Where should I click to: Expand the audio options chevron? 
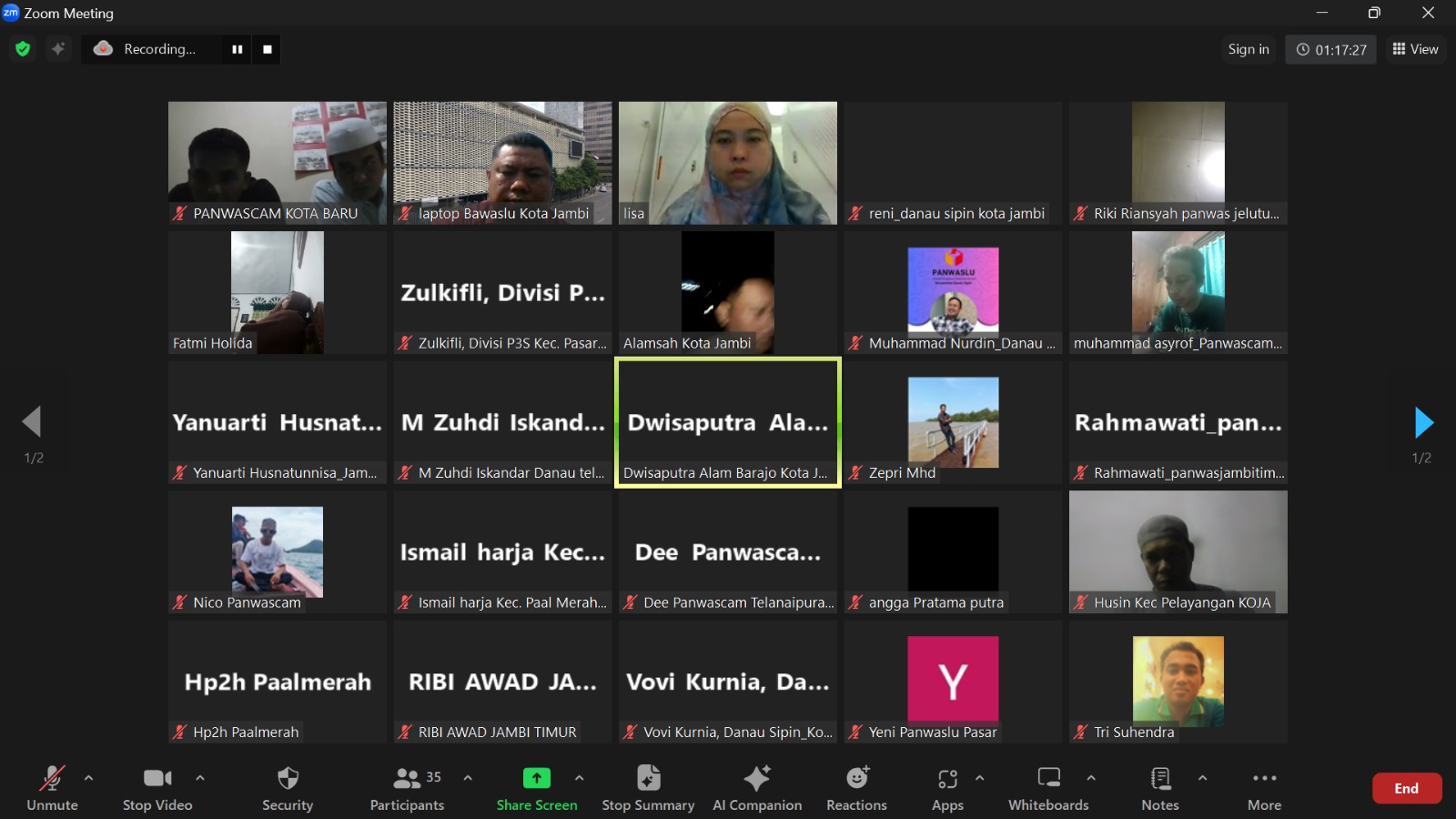point(88,778)
